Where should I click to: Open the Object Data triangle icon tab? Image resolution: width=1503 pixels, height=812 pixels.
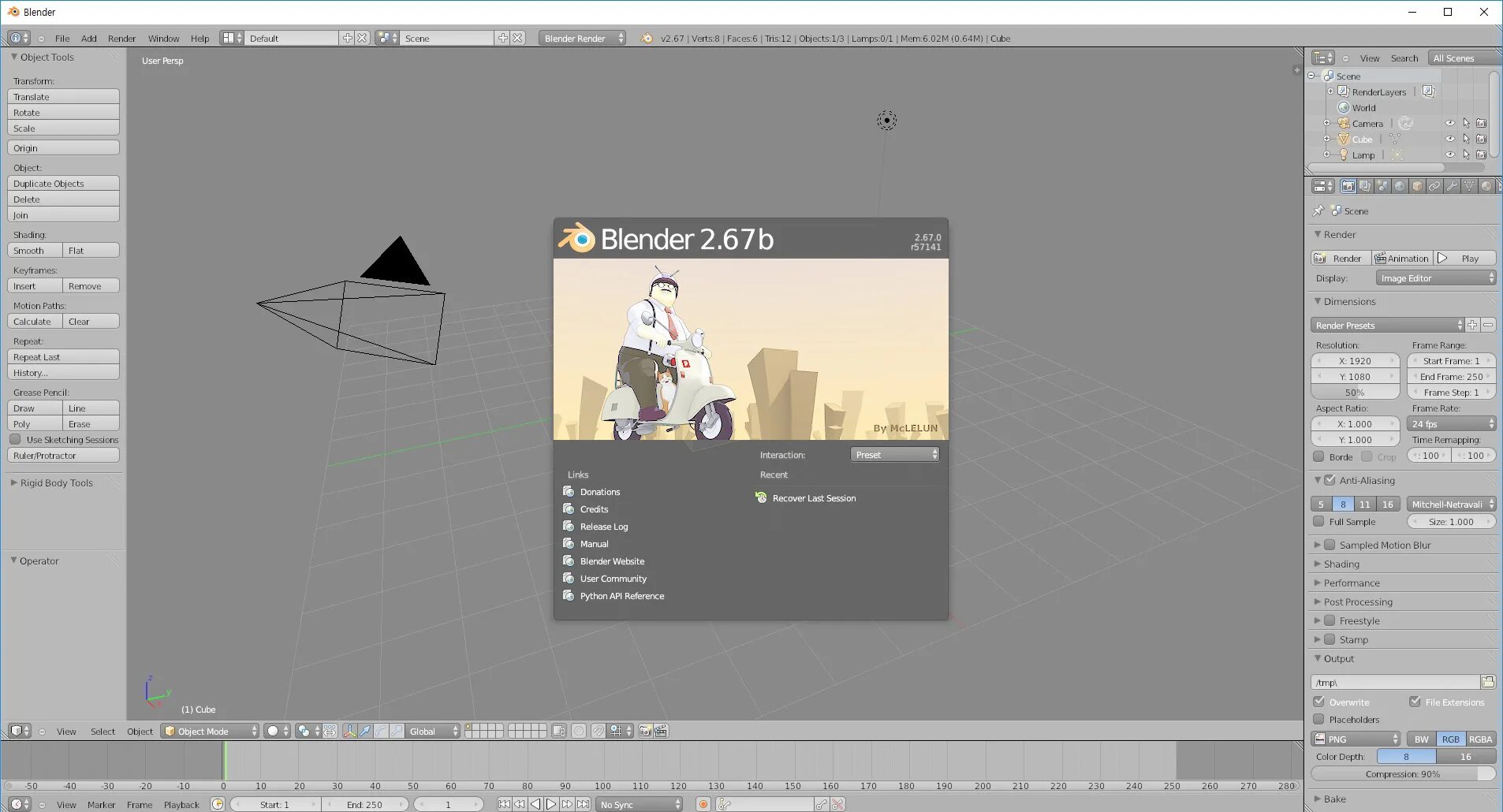[x=1469, y=187]
